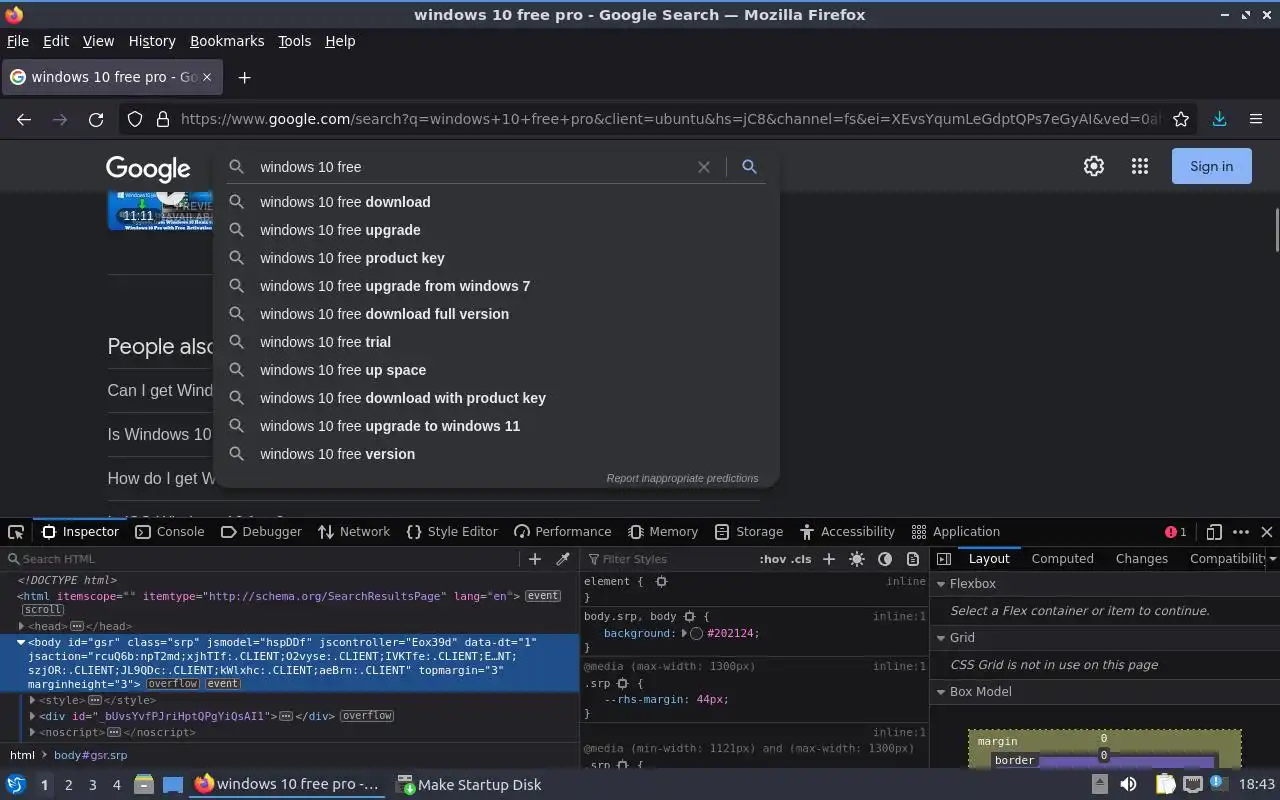This screenshot has width=1280, height=800.
Task: Open Firefox downloads panel
Action: point(1219,119)
